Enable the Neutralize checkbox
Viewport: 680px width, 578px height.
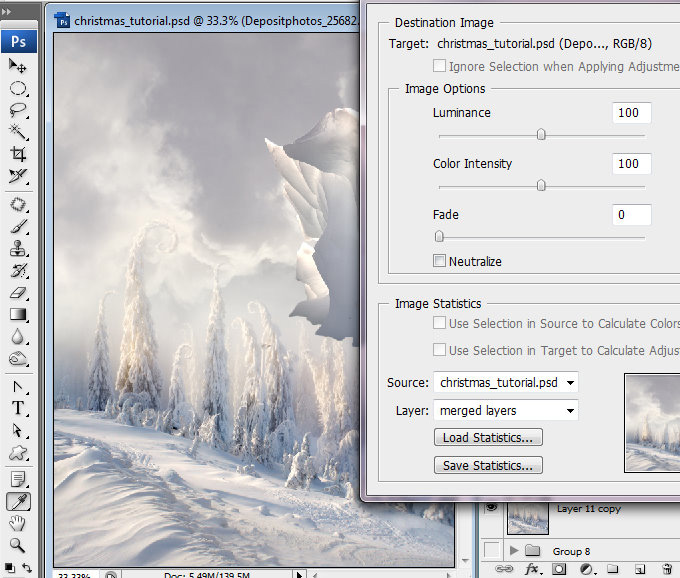coord(439,261)
